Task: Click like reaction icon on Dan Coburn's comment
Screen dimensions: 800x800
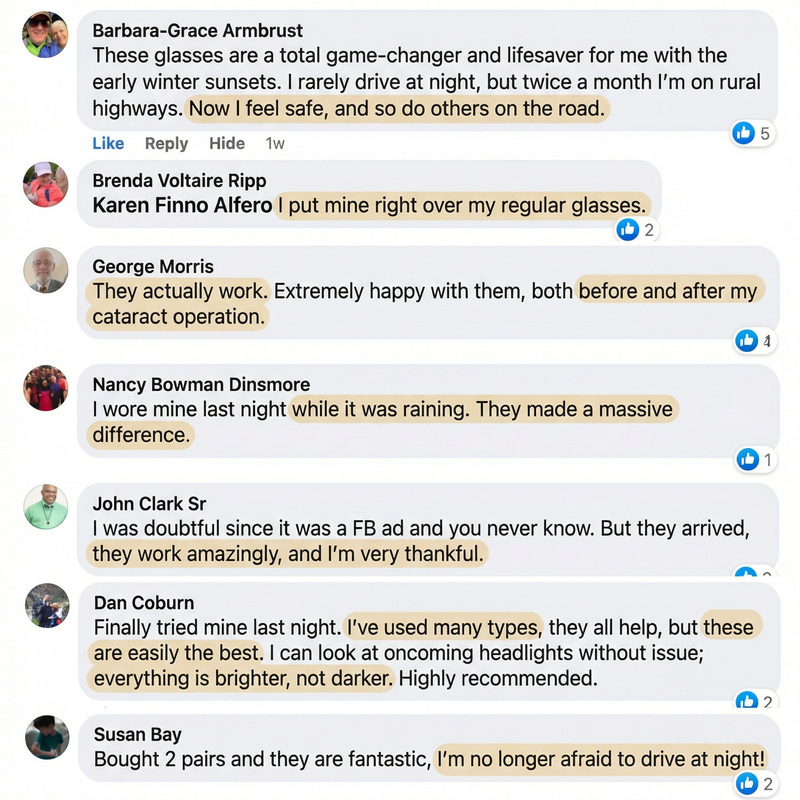Action: (x=747, y=701)
